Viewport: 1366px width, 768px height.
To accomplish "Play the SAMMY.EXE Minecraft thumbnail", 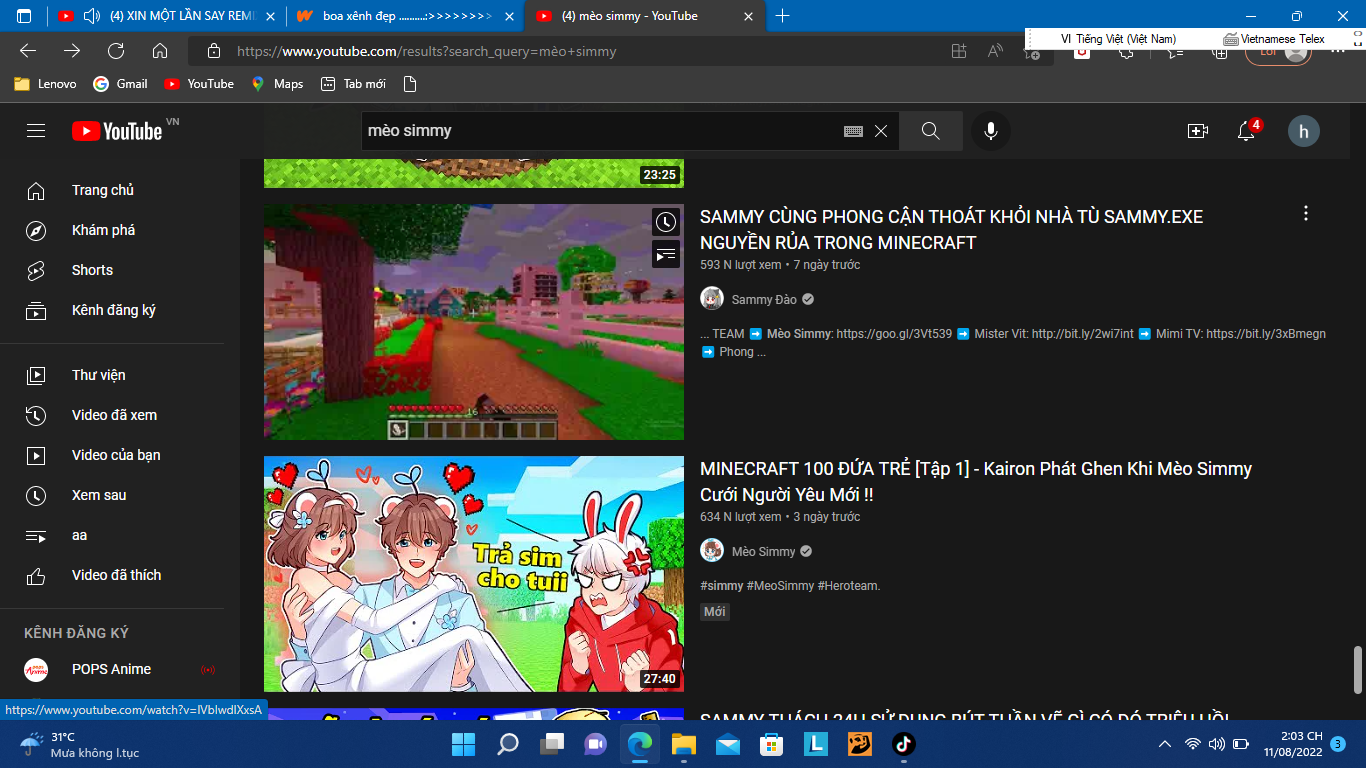I will 474,322.
